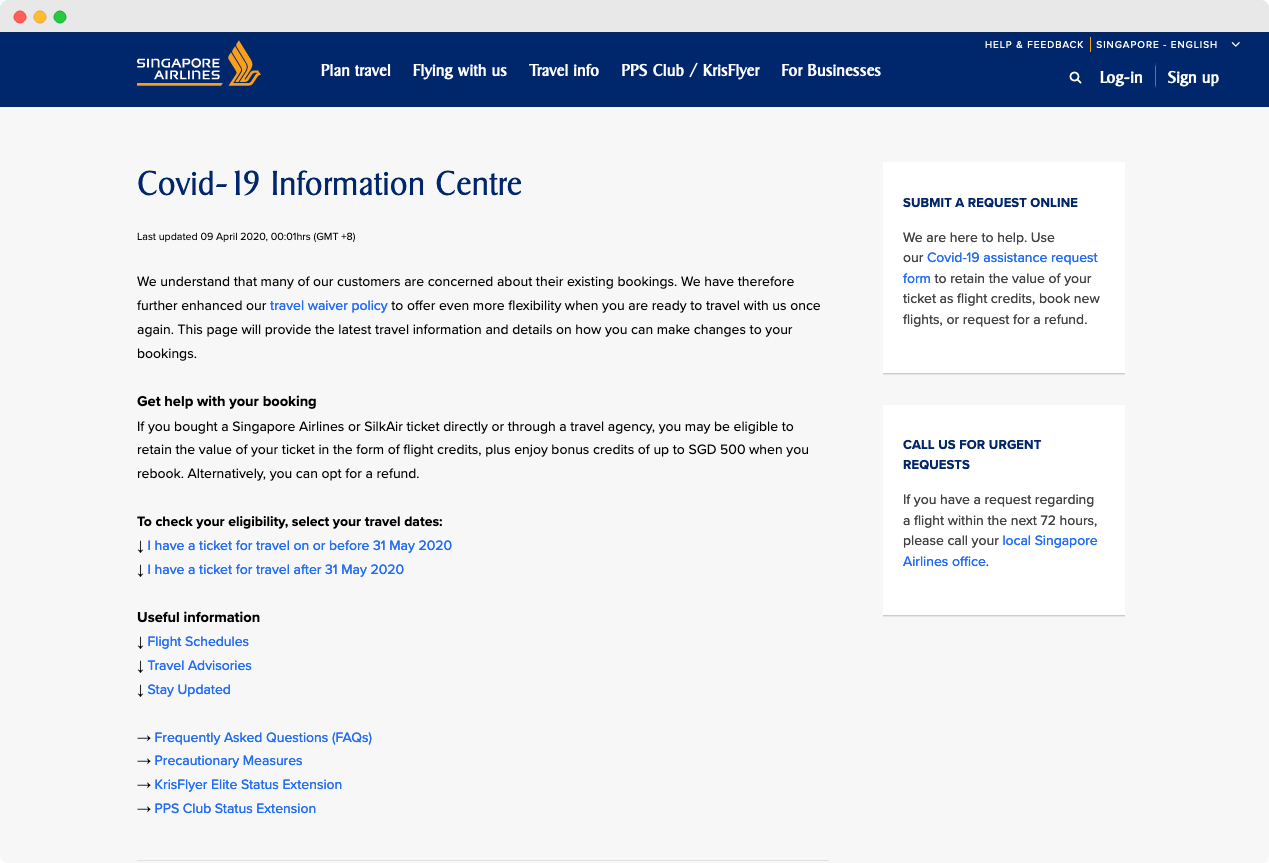
Task: Click the down-arrow icon beside Flight Schedules
Action: tap(140, 641)
